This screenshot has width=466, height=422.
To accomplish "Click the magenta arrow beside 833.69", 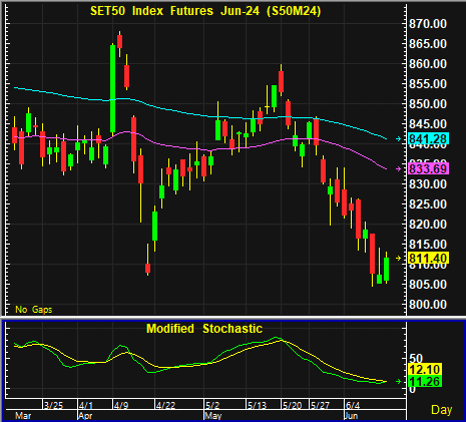I will (398, 169).
